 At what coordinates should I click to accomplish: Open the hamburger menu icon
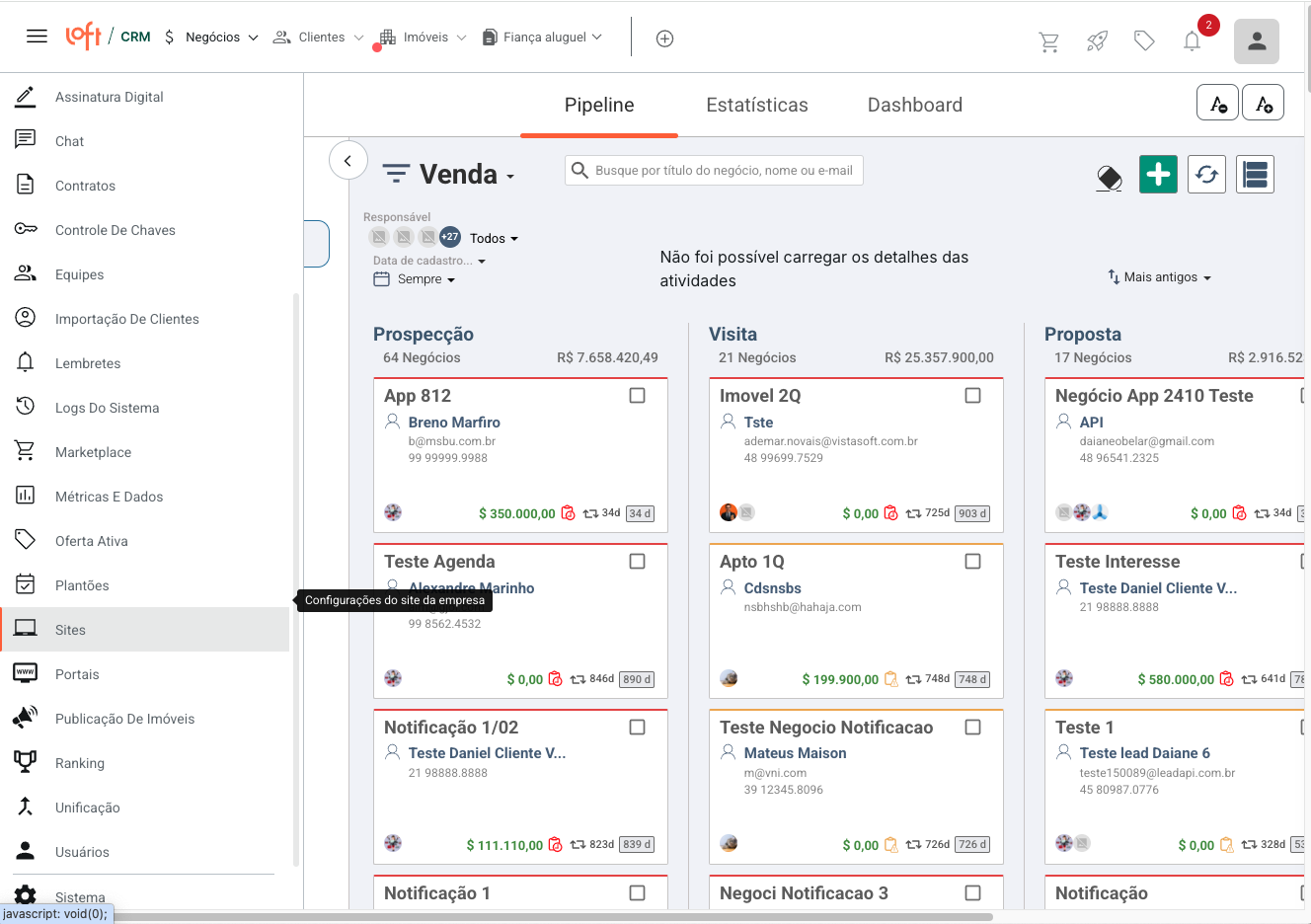point(37,37)
